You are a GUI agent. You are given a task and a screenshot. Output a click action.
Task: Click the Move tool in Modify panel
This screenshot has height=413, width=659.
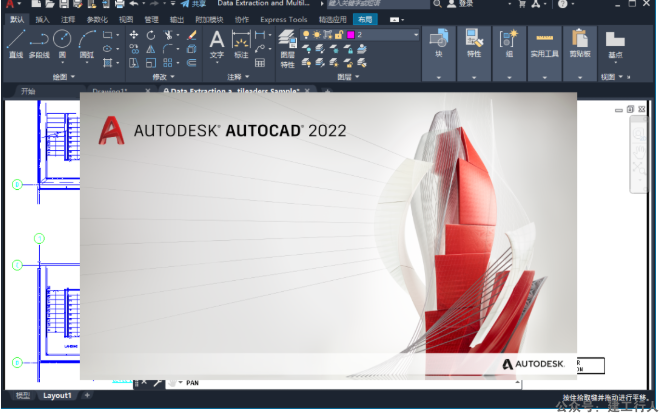click(134, 35)
